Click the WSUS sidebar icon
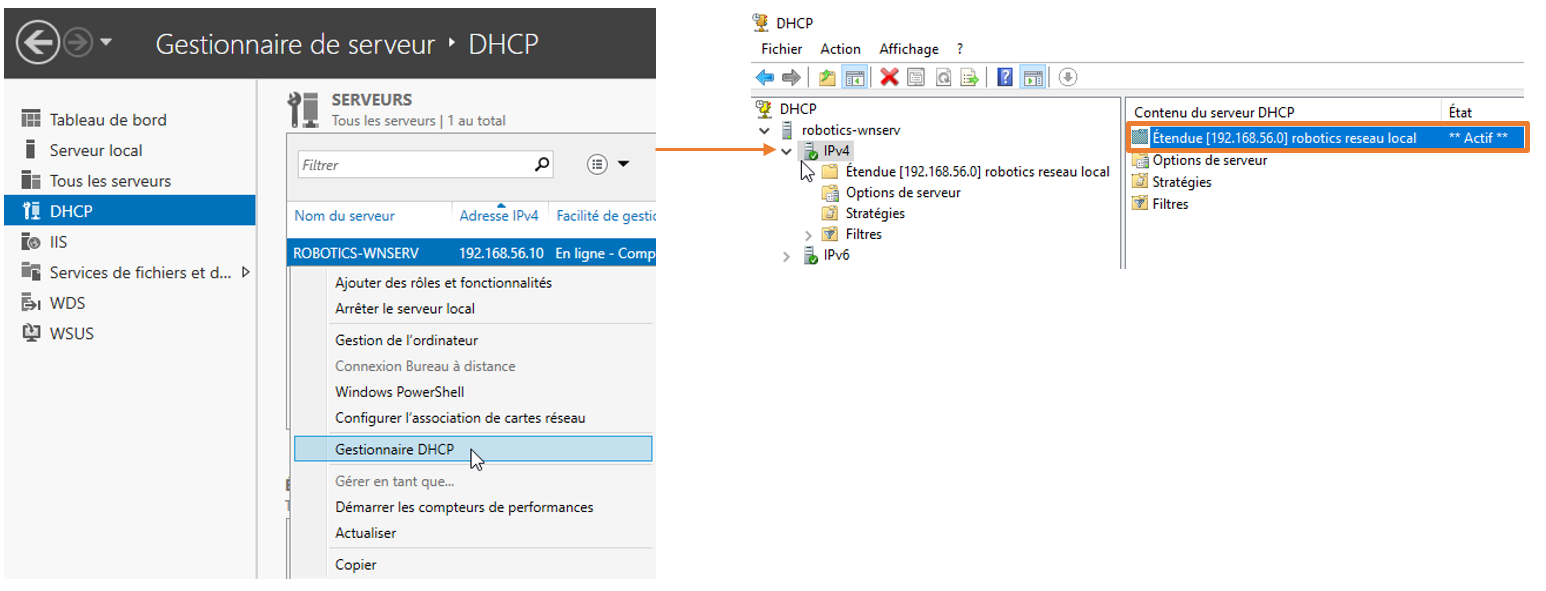 31,333
